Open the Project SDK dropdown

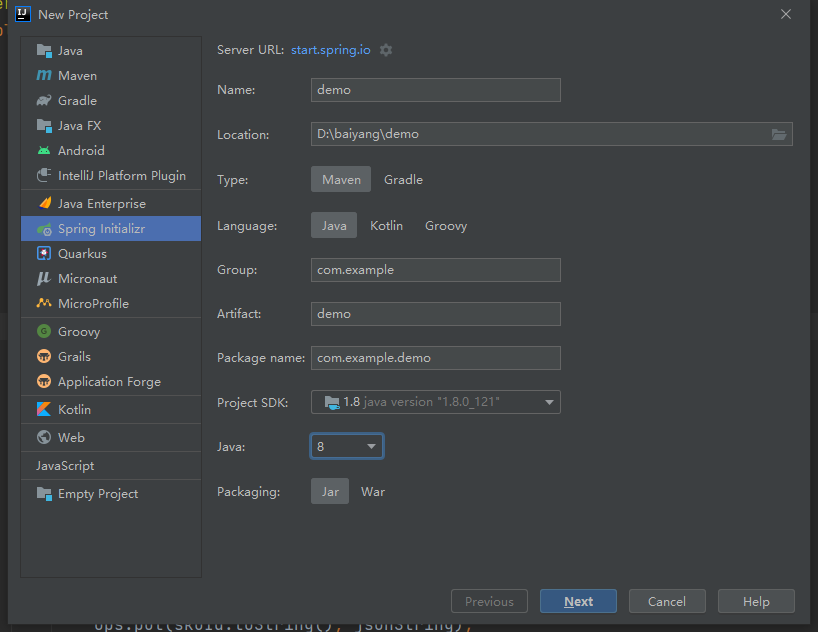pos(436,402)
